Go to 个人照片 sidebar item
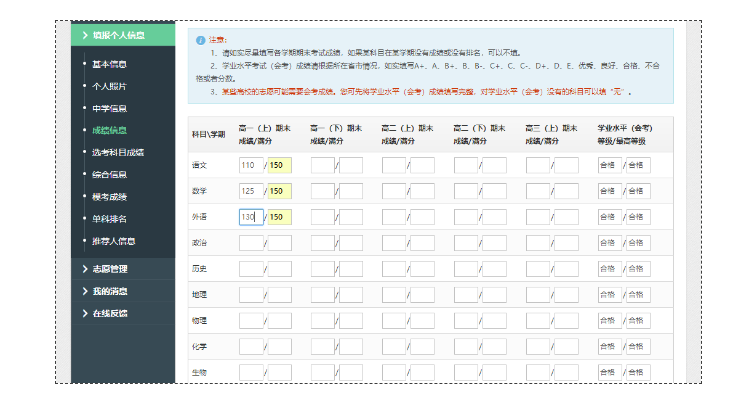This screenshot has width=756, height=400. [x=110, y=86]
